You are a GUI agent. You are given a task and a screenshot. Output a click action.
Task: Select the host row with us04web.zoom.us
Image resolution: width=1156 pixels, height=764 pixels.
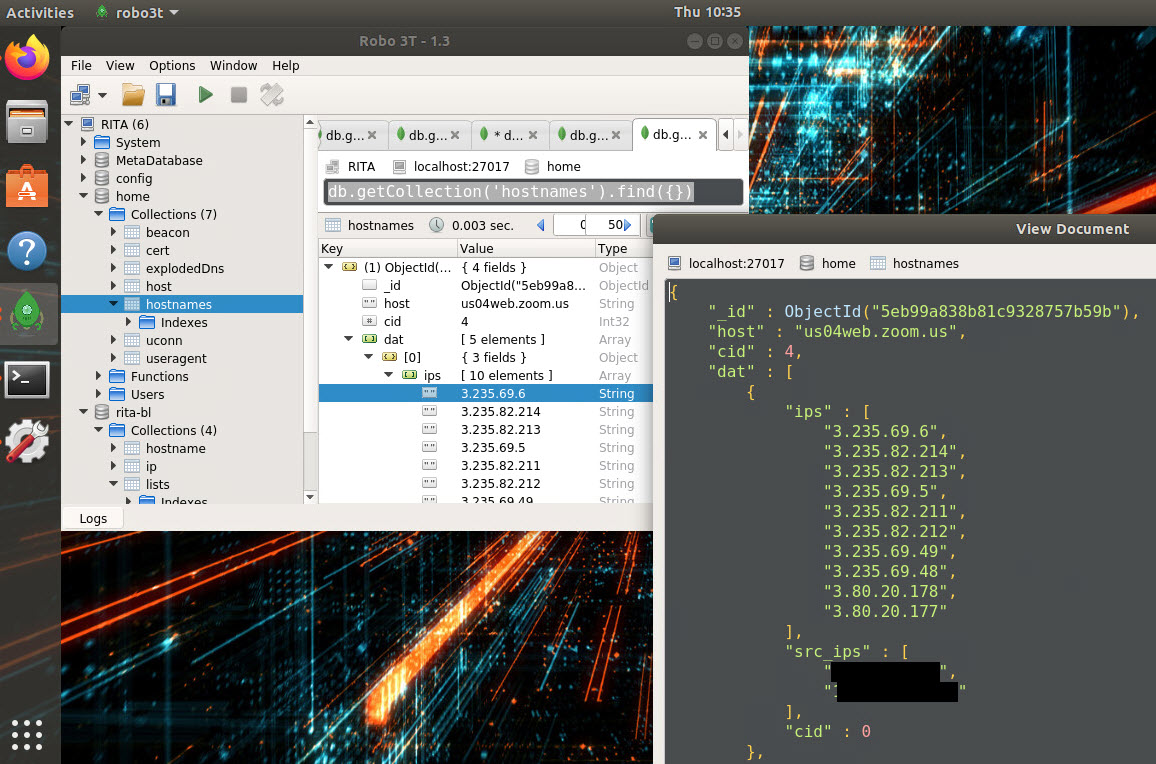tap(486, 303)
